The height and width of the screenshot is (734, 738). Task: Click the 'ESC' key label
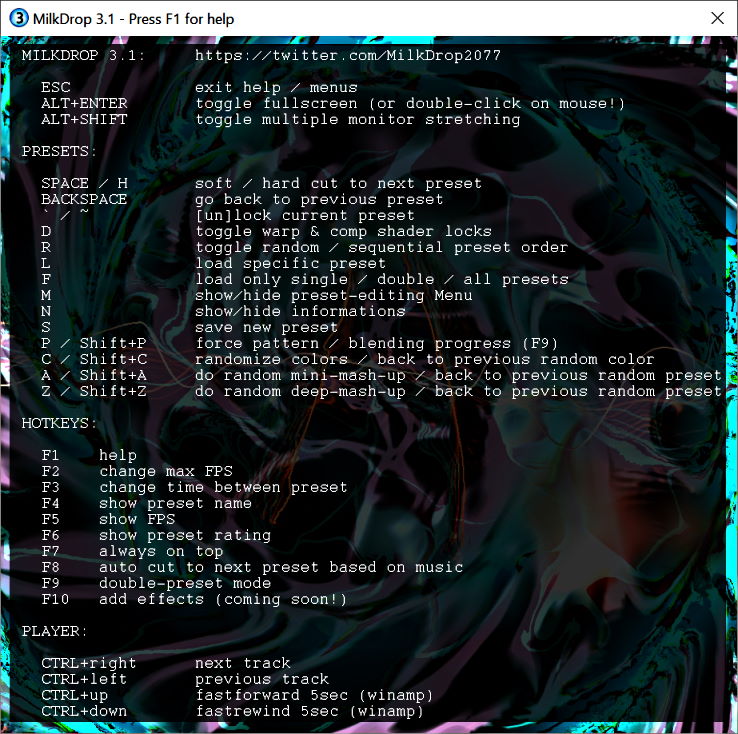tap(56, 87)
